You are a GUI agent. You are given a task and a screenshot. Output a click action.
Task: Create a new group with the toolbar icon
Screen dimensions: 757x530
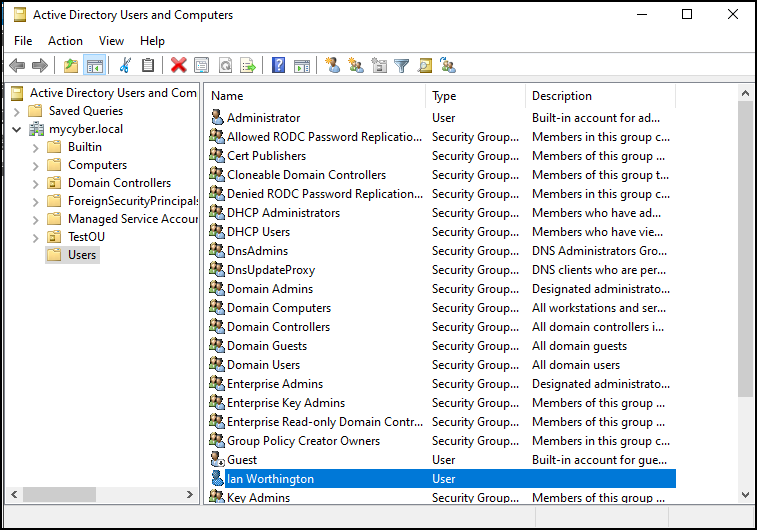(356, 65)
